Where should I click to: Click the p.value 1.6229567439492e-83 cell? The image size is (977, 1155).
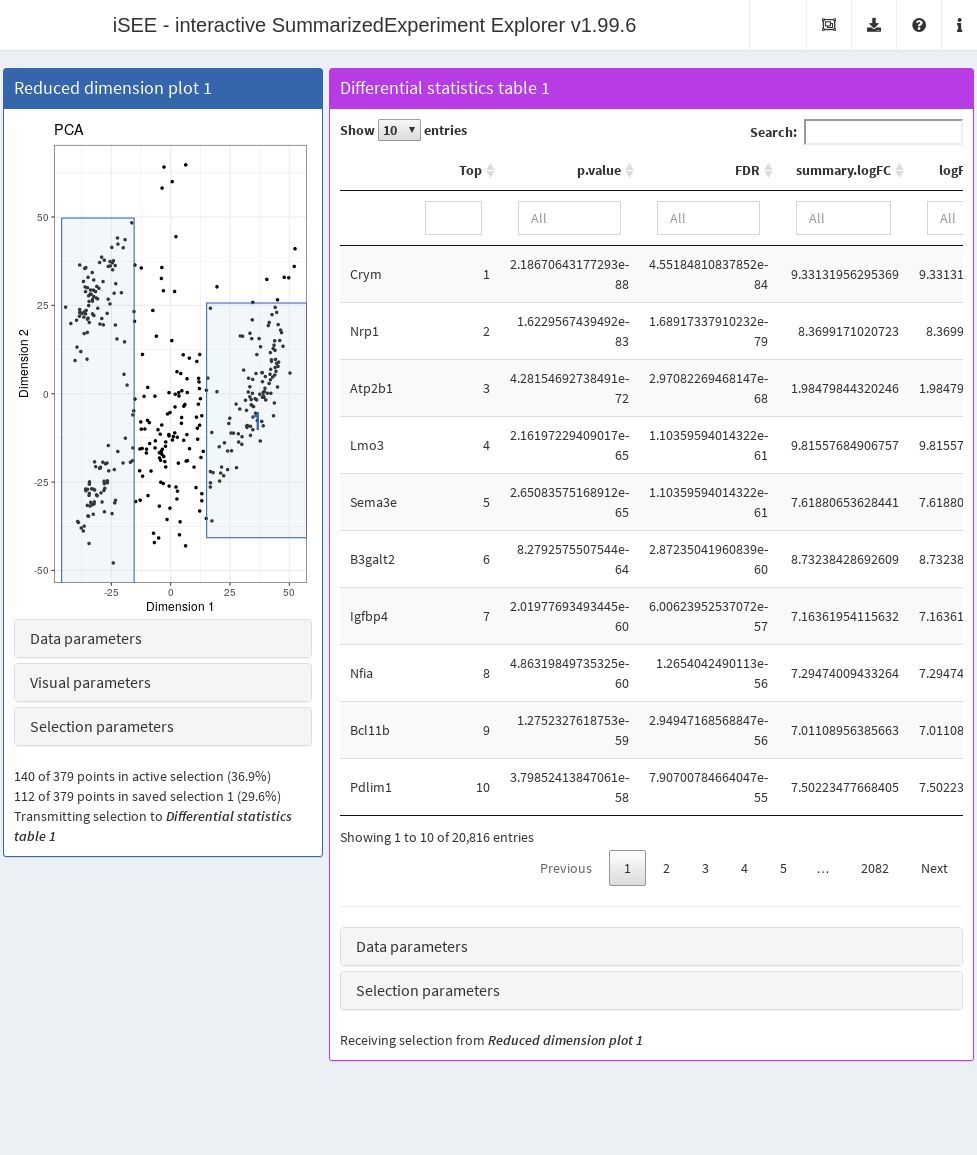tap(572, 331)
